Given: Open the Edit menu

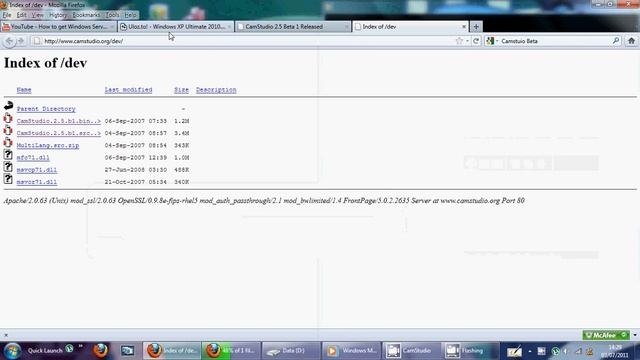Looking at the screenshot, I should pos(21,15).
